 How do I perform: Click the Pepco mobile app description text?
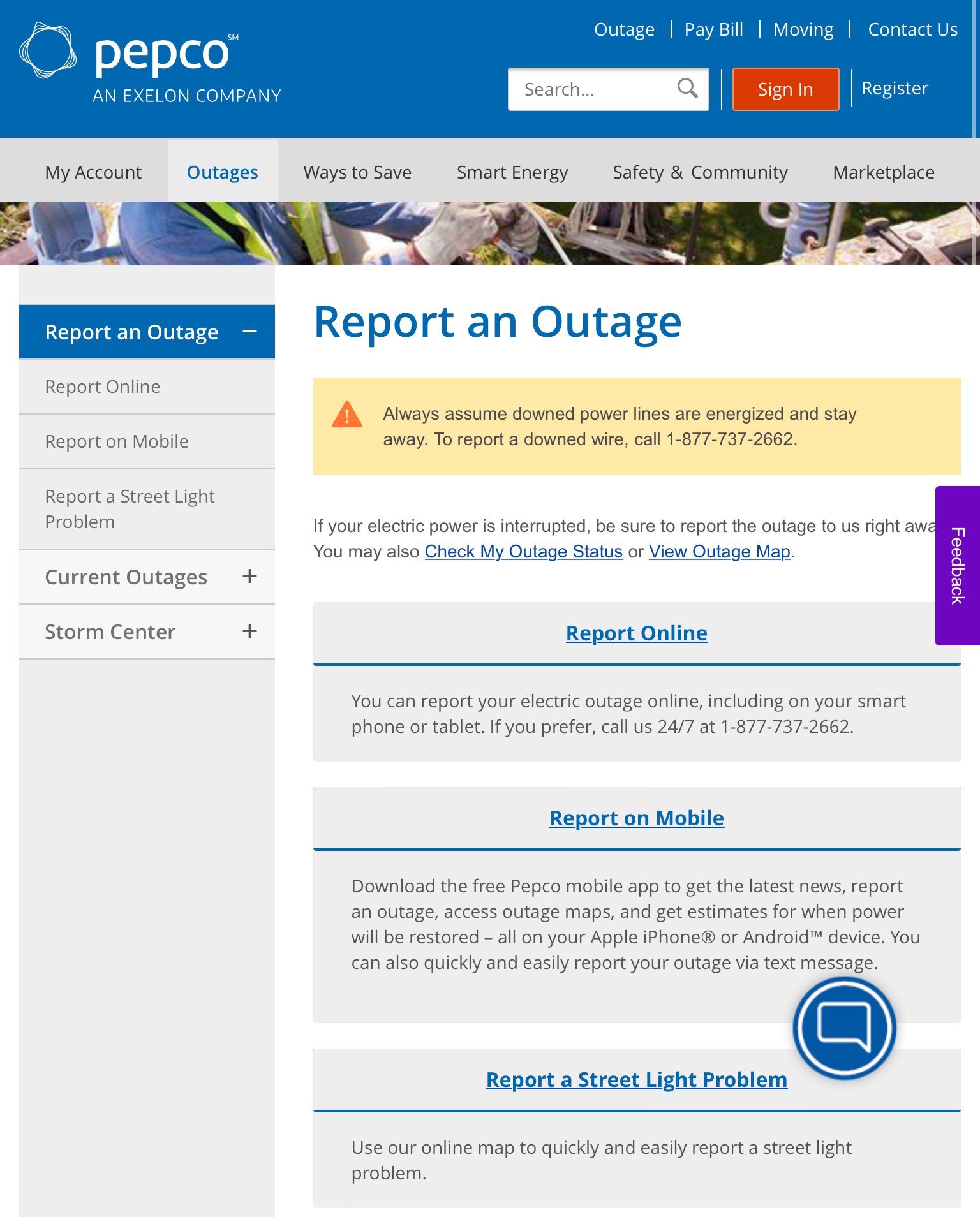coord(636,924)
